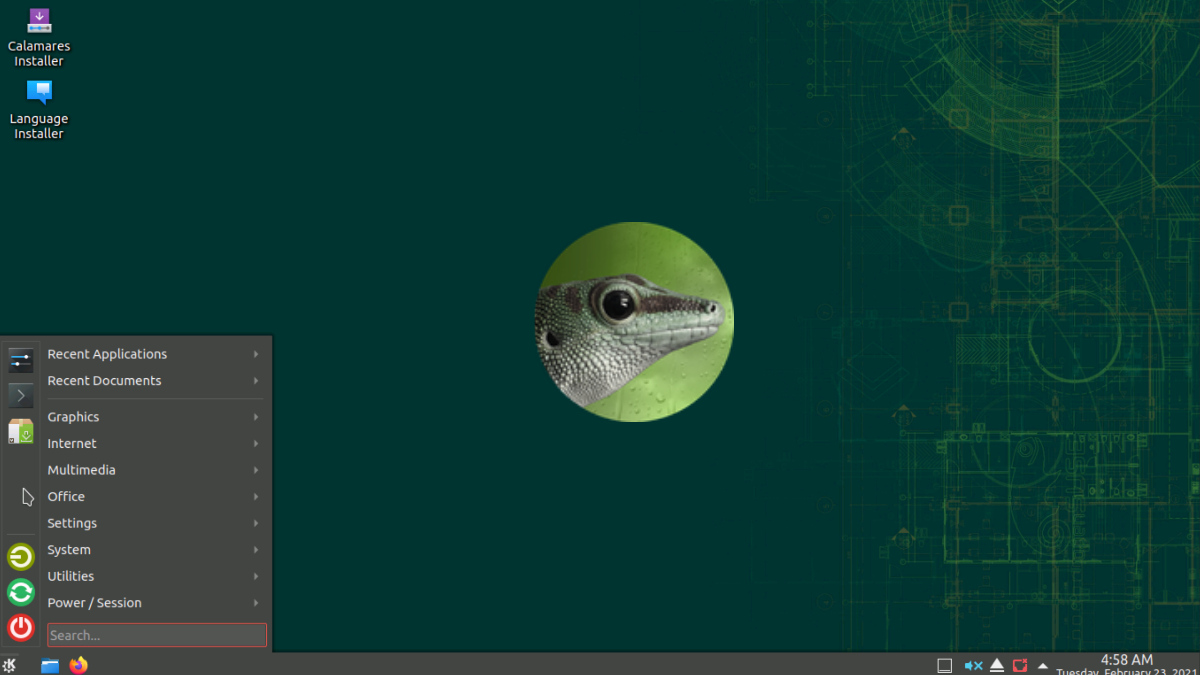Open the Calamares Installer desktop icon
The width and height of the screenshot is (1200, 675).
(39, 21)
